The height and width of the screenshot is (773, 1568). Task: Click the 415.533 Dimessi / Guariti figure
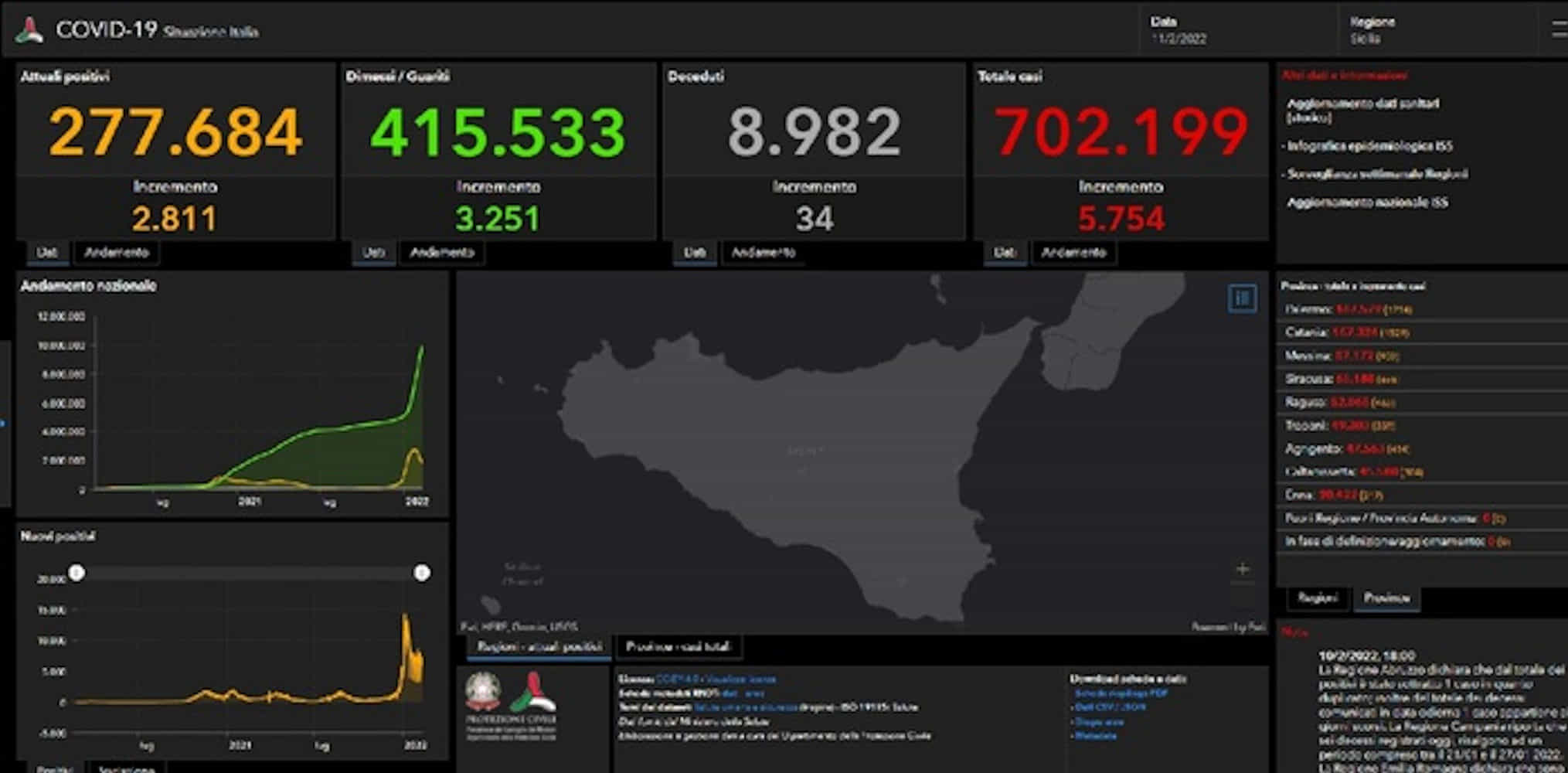(498, 131)
